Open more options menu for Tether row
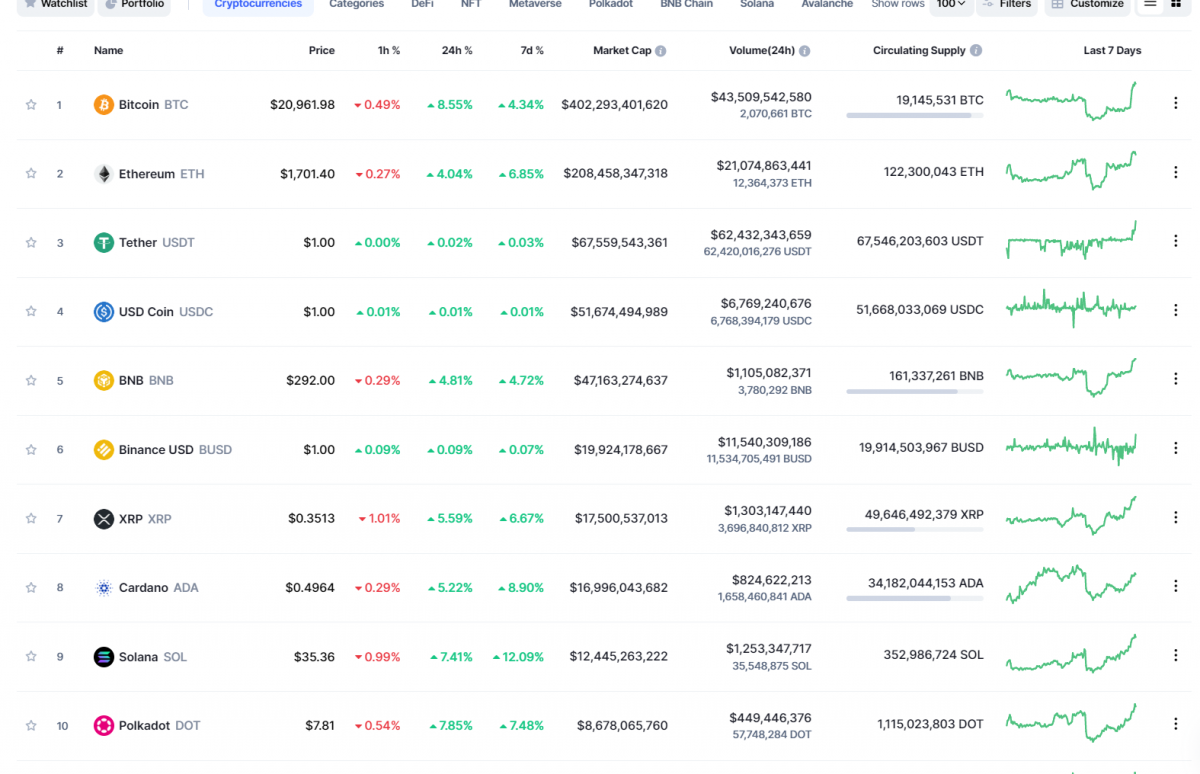The height and width of the screenshot is (774, 1200). click(x=1176, y=241)
